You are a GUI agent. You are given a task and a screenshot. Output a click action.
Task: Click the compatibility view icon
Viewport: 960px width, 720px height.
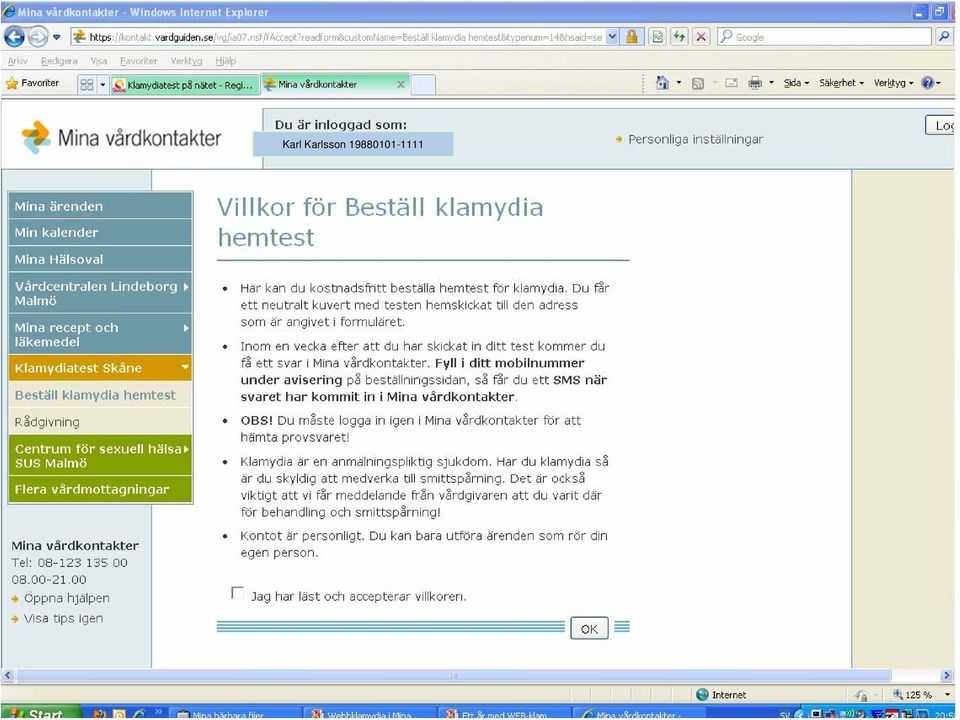[658, 37]
